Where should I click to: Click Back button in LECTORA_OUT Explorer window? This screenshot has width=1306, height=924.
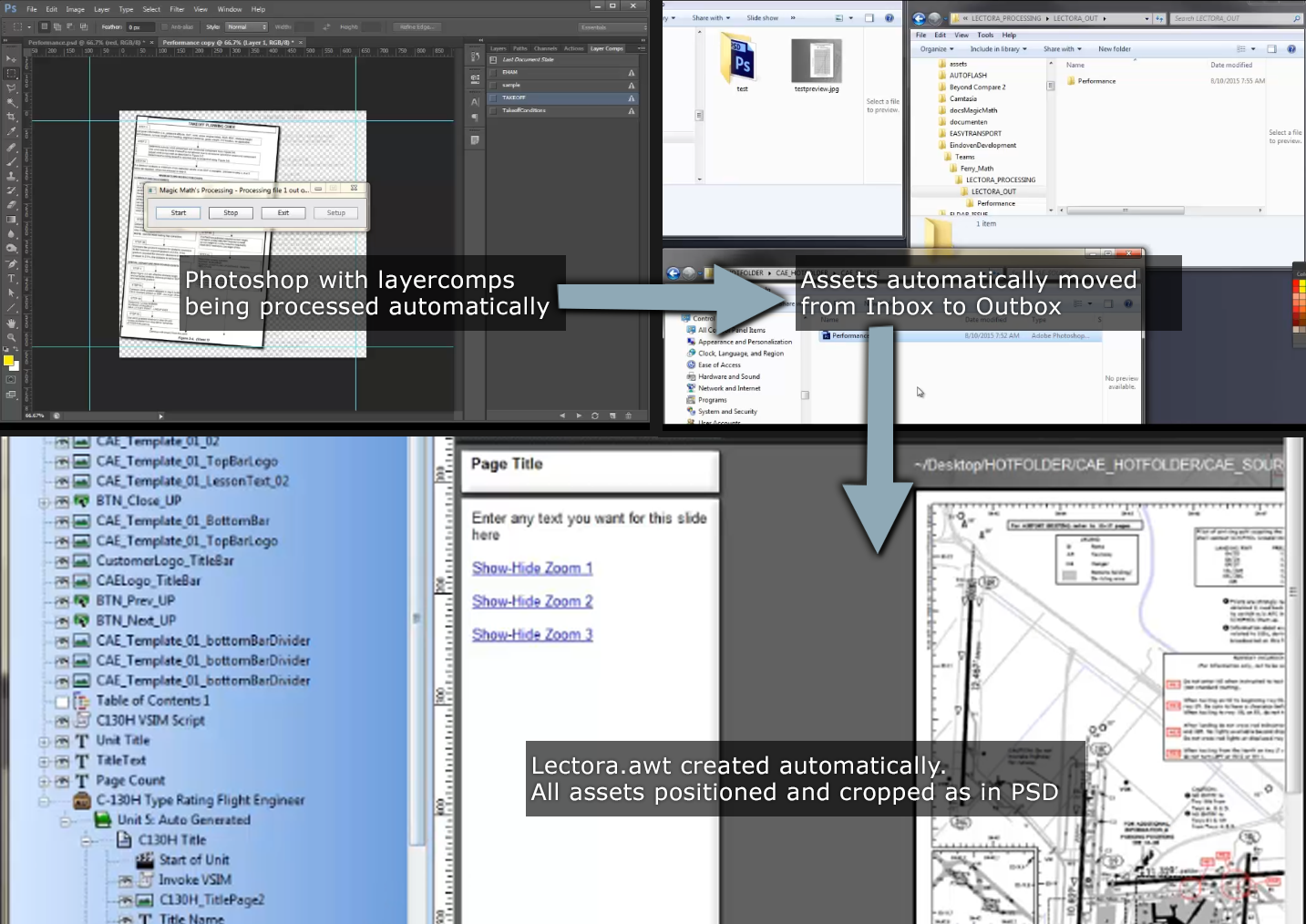coord(919,18)
